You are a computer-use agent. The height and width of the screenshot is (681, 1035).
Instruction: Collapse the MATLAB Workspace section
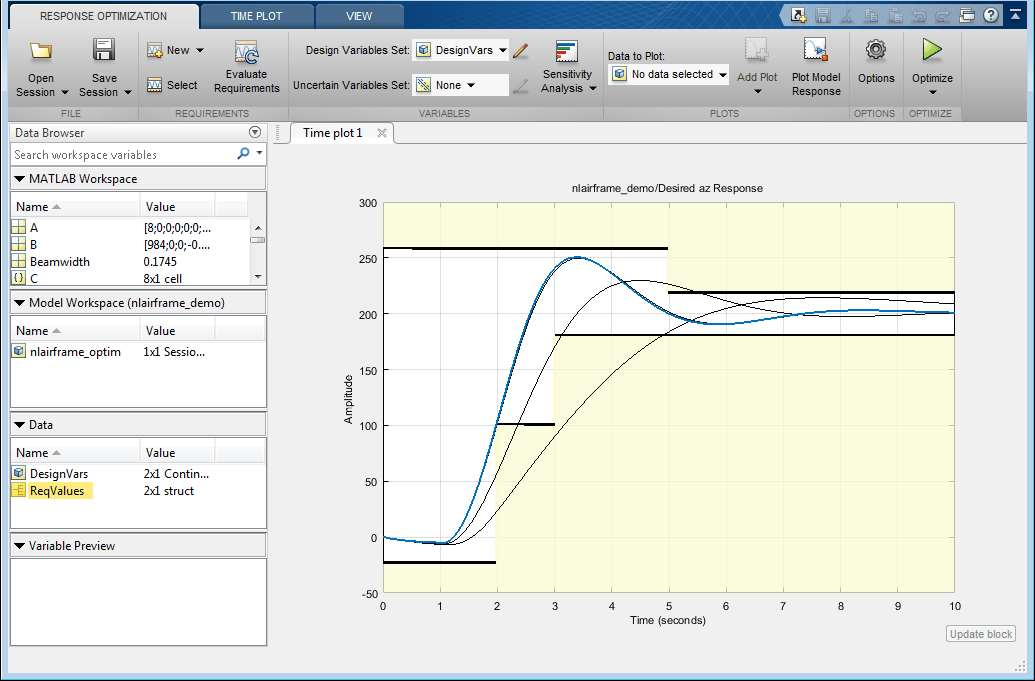(20, 179)
